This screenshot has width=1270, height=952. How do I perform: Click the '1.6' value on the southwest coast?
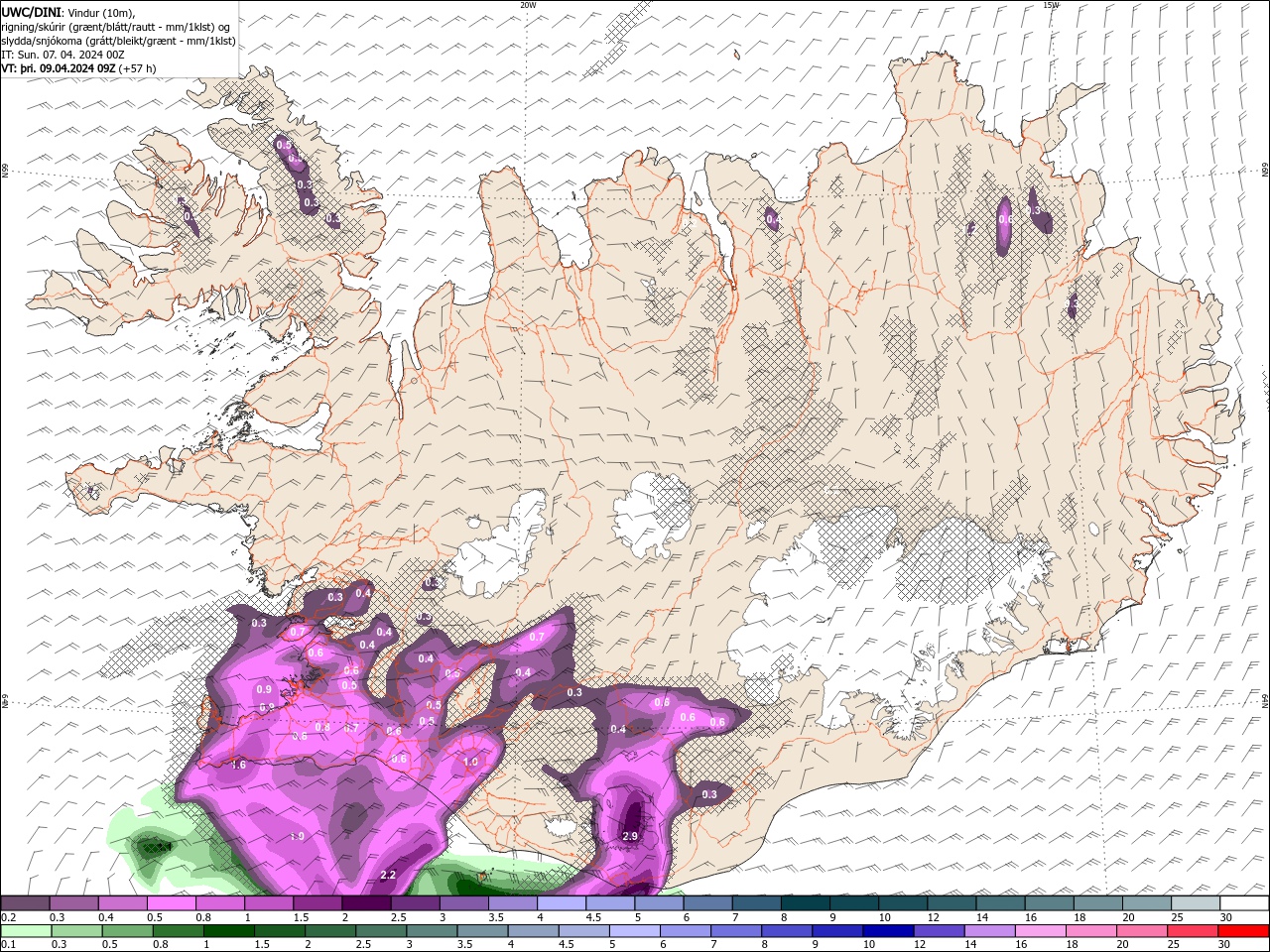point(238,765)
